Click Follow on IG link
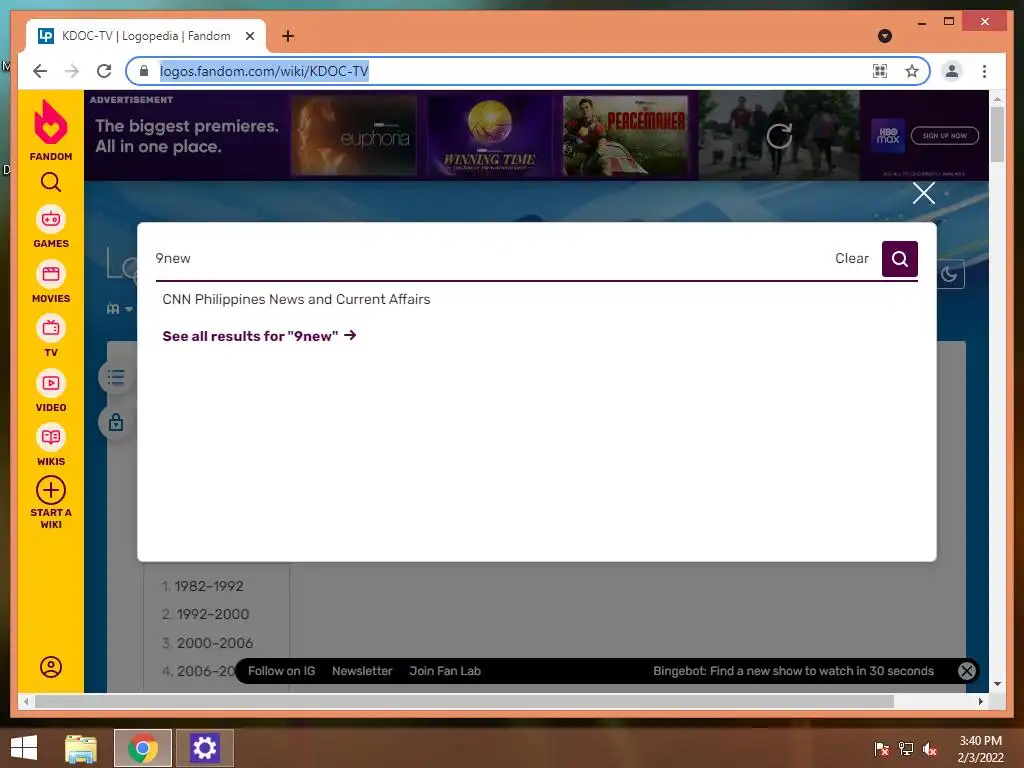This screenshot has height=768, width=1024. [x=281, y=671]
